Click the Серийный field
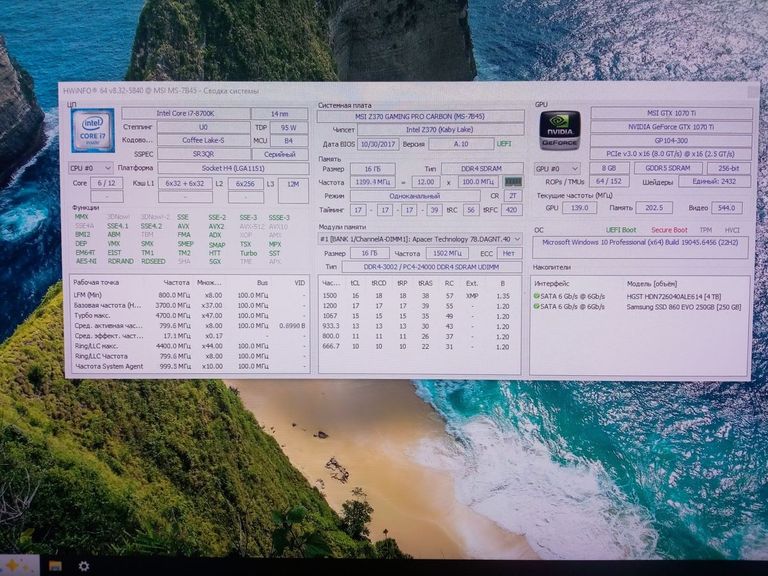The image size is (768, 576). 280,154
